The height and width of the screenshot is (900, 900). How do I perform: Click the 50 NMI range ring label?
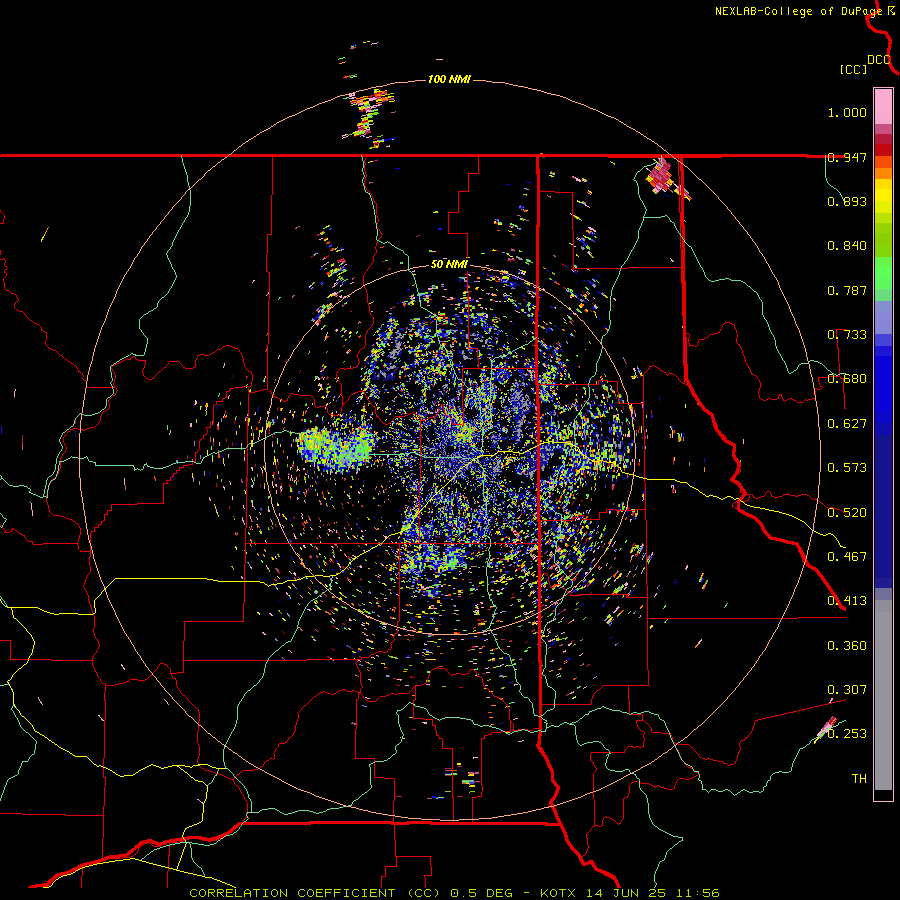[x=449, y=265]
